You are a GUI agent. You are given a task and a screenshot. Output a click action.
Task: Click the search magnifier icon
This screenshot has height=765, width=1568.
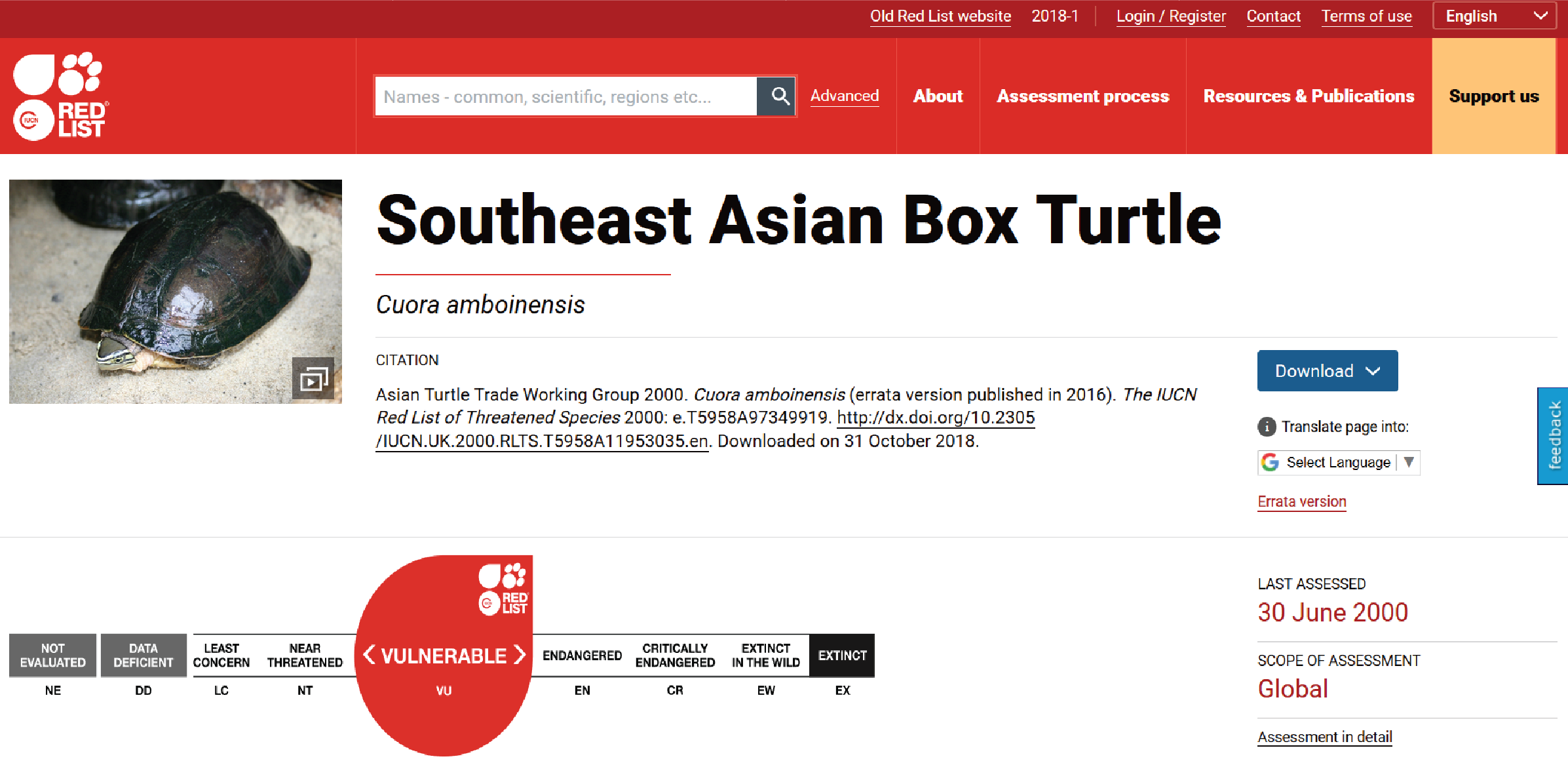click(x=778, y=96)
